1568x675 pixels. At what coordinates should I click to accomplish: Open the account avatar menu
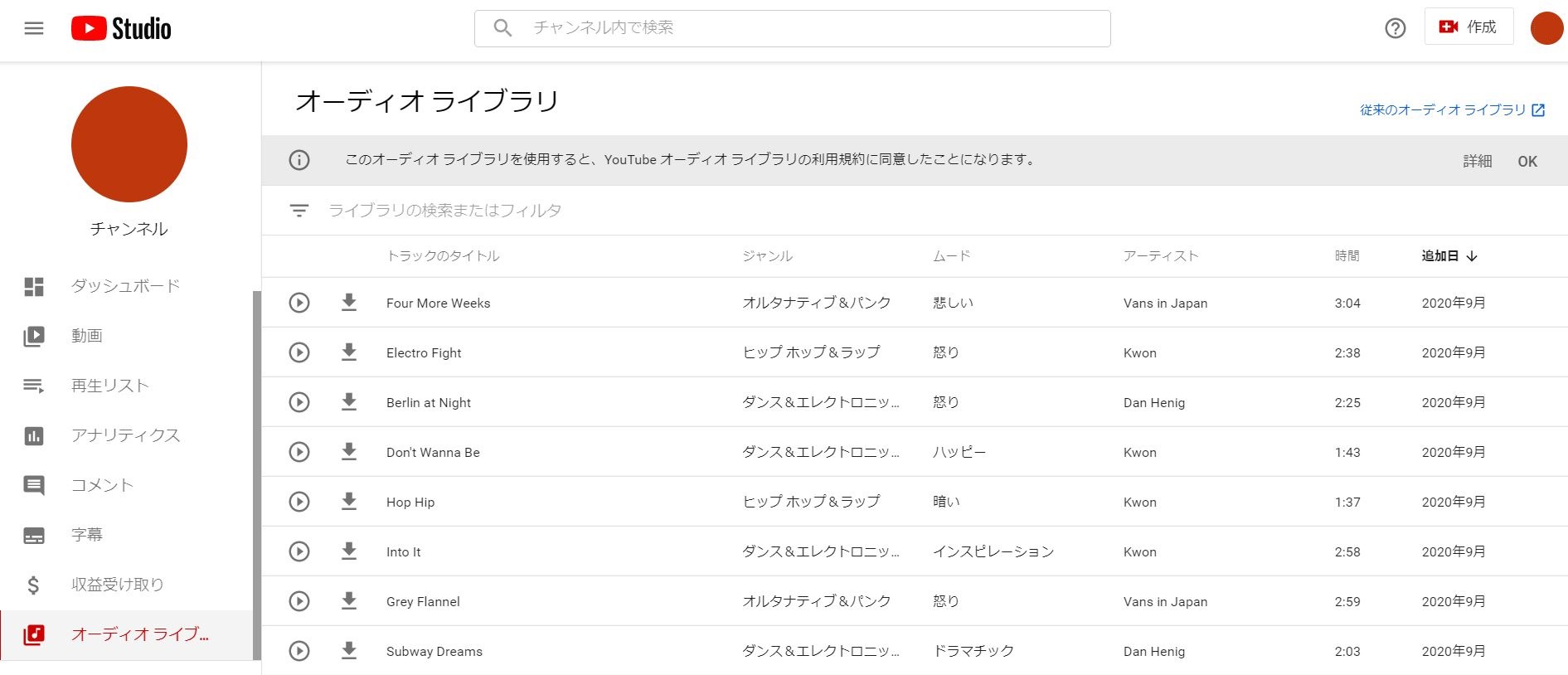click(x=1546, y=28)
